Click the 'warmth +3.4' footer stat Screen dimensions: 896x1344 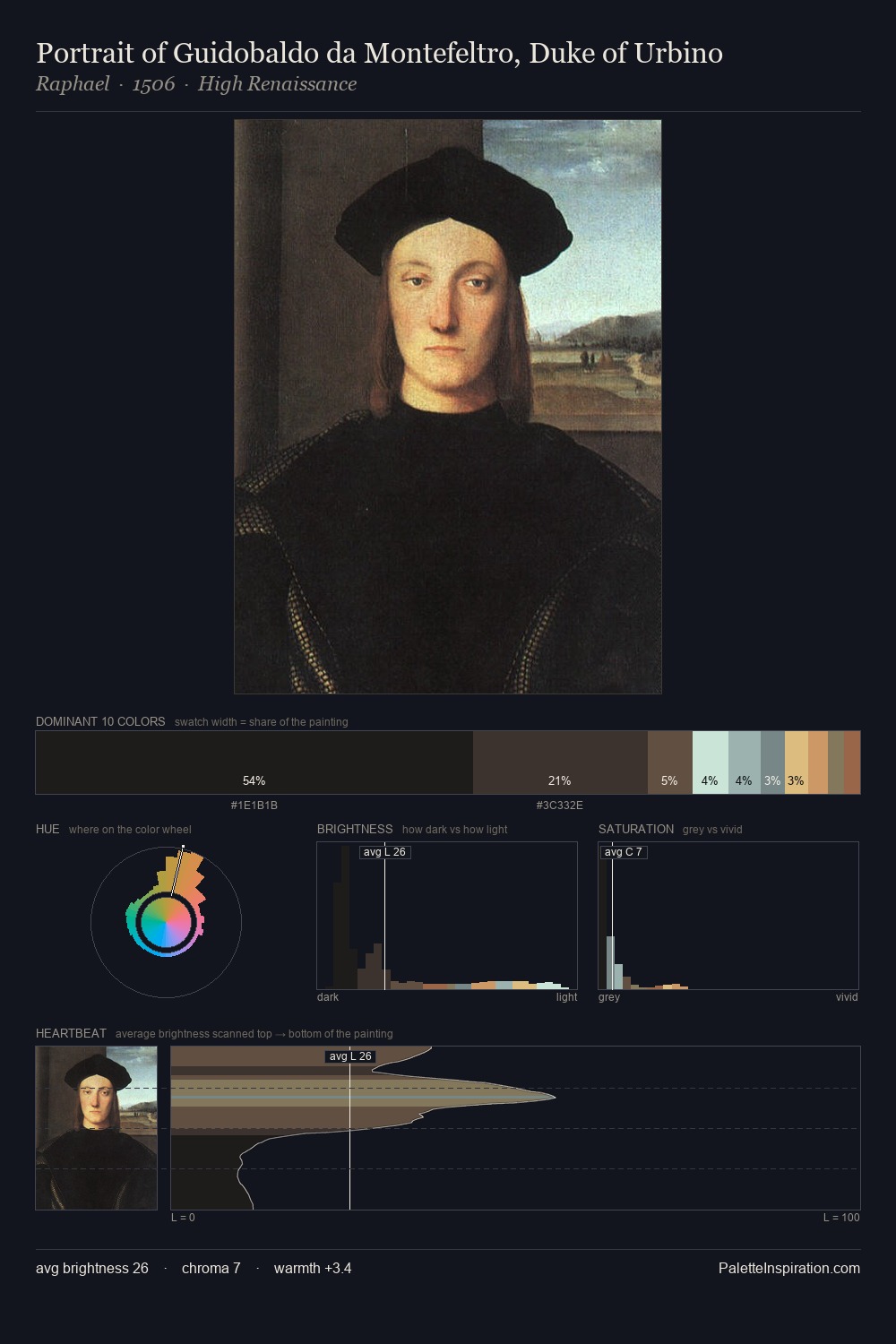(x=313, y=1268)
